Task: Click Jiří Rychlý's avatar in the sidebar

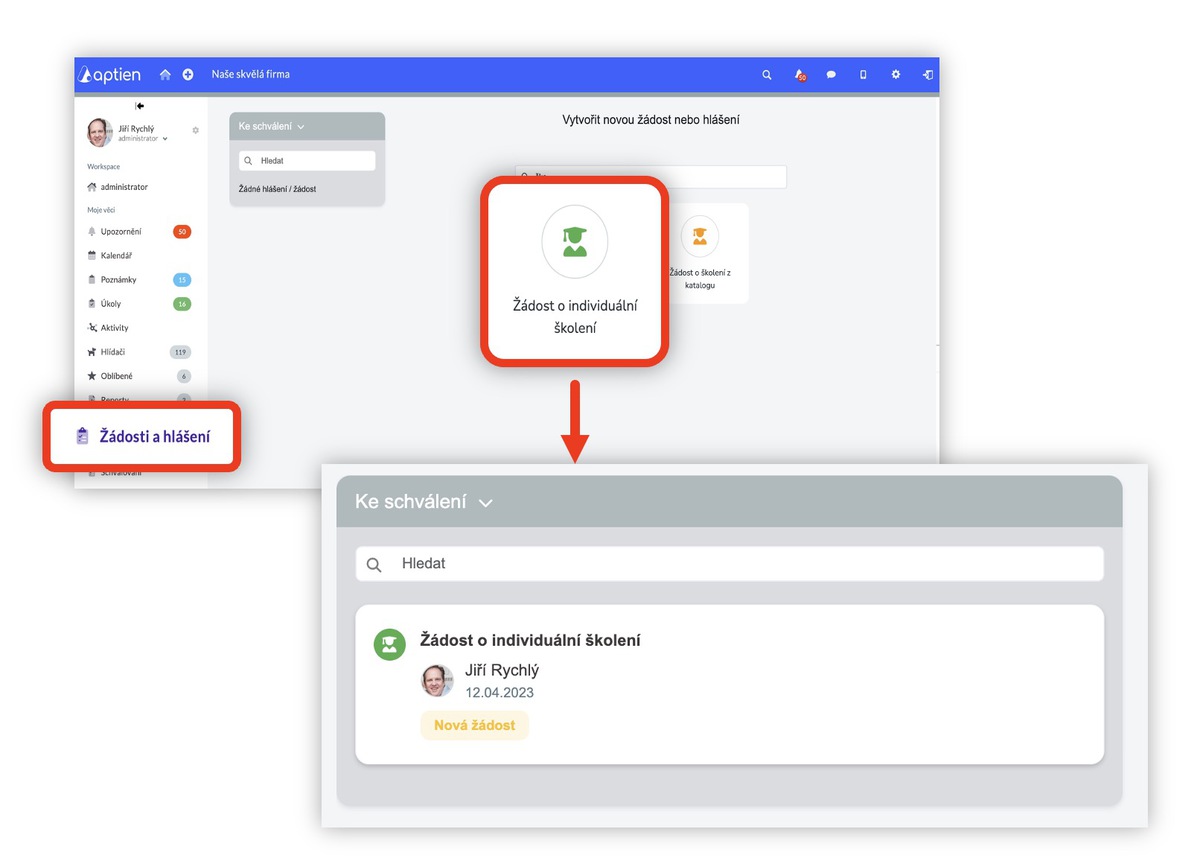Action: (99, 133)
